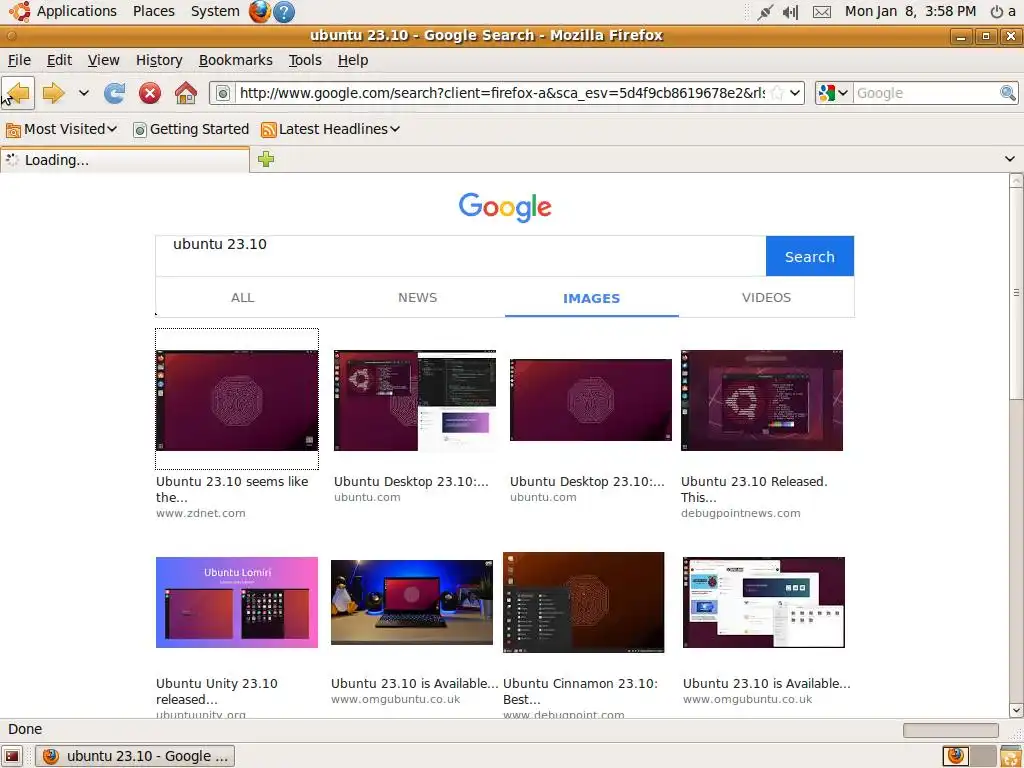1024x768 pixels.
Task: Open the System menu in top panel
Action: coord(216,11)
